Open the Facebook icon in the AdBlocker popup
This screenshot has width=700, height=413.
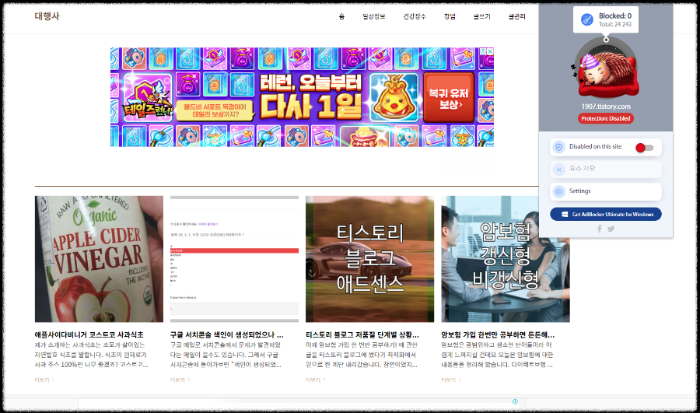coord(599,229)
